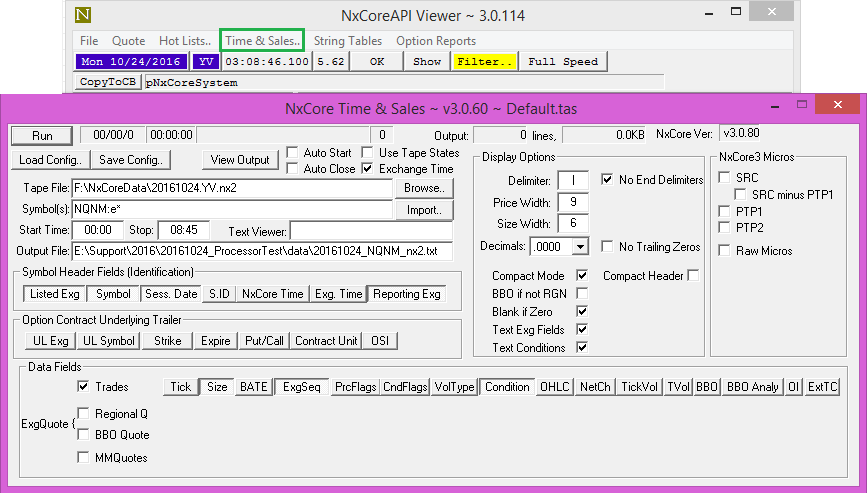Click the Mon 10/24/2016 date button
The height and width of the screenshot is (493, 867).
[131, 61]
